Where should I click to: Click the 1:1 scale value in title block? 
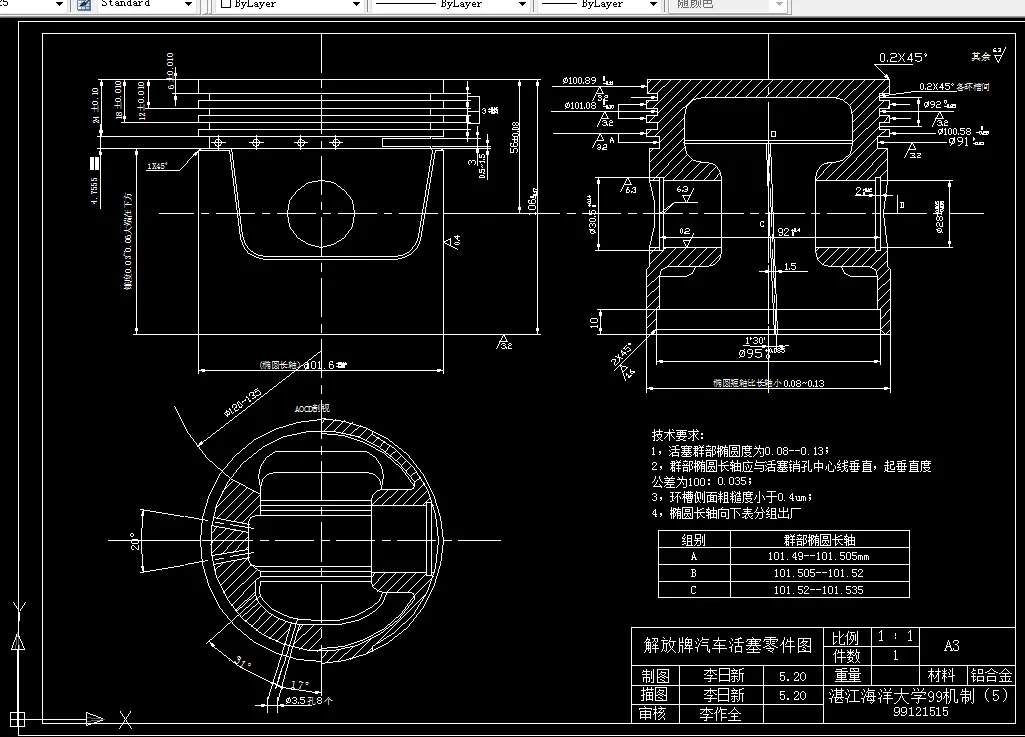pyautogui.click(x=895, y=636)
